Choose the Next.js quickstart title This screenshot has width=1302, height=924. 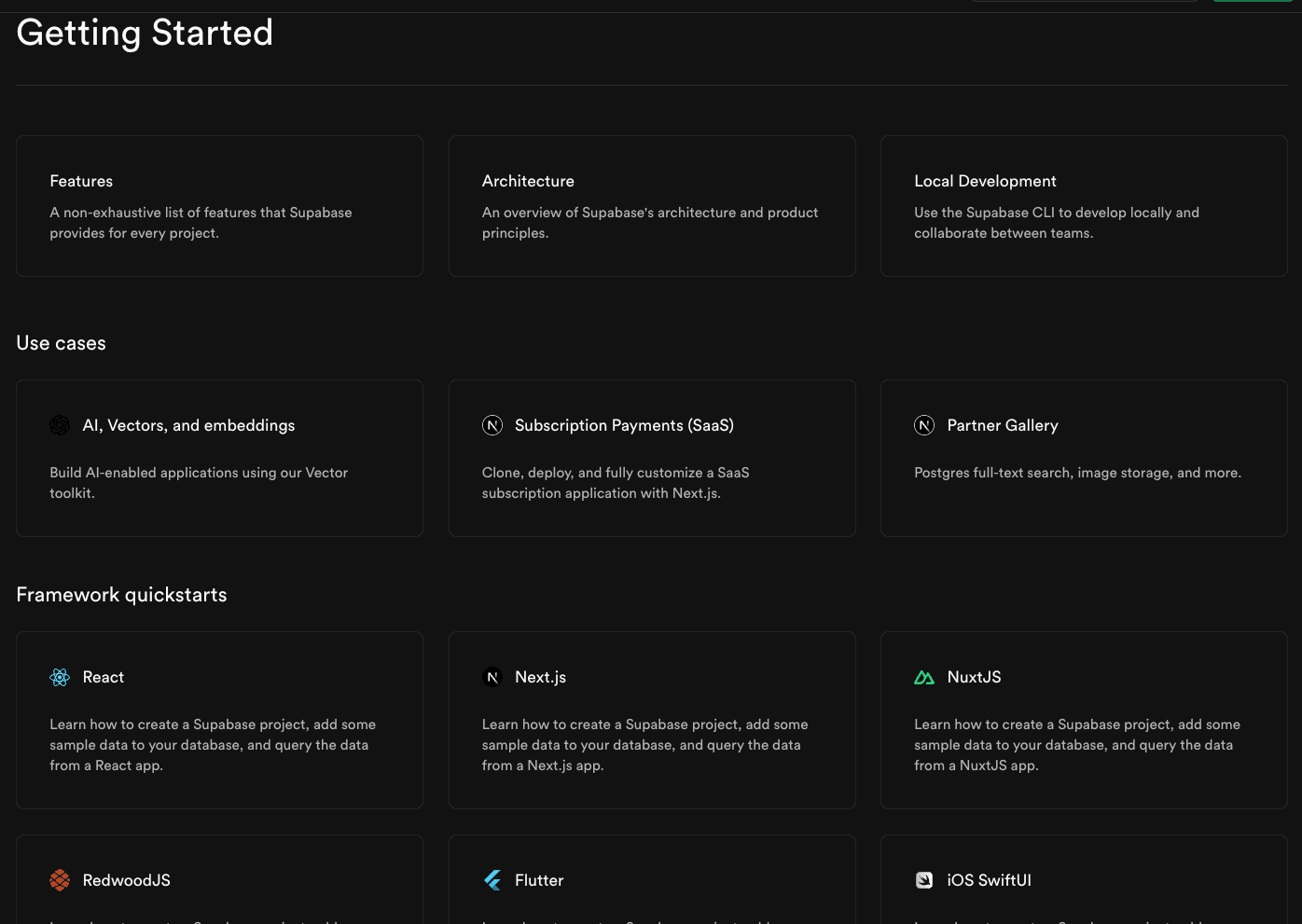point(540,677)
